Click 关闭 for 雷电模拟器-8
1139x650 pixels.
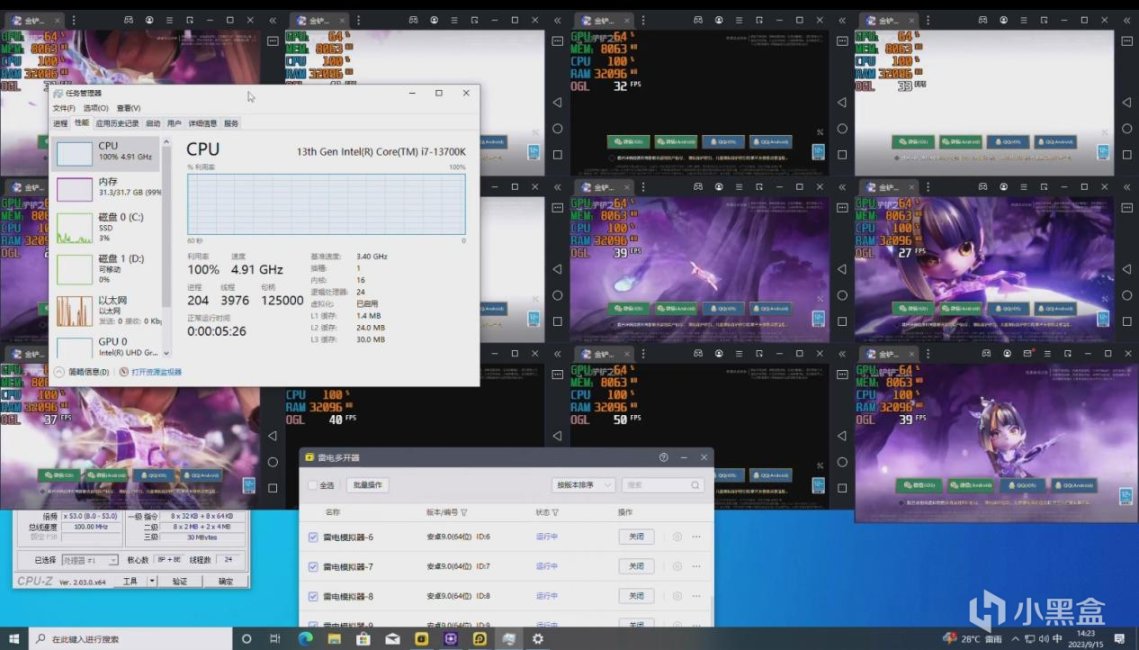point(636,596)
